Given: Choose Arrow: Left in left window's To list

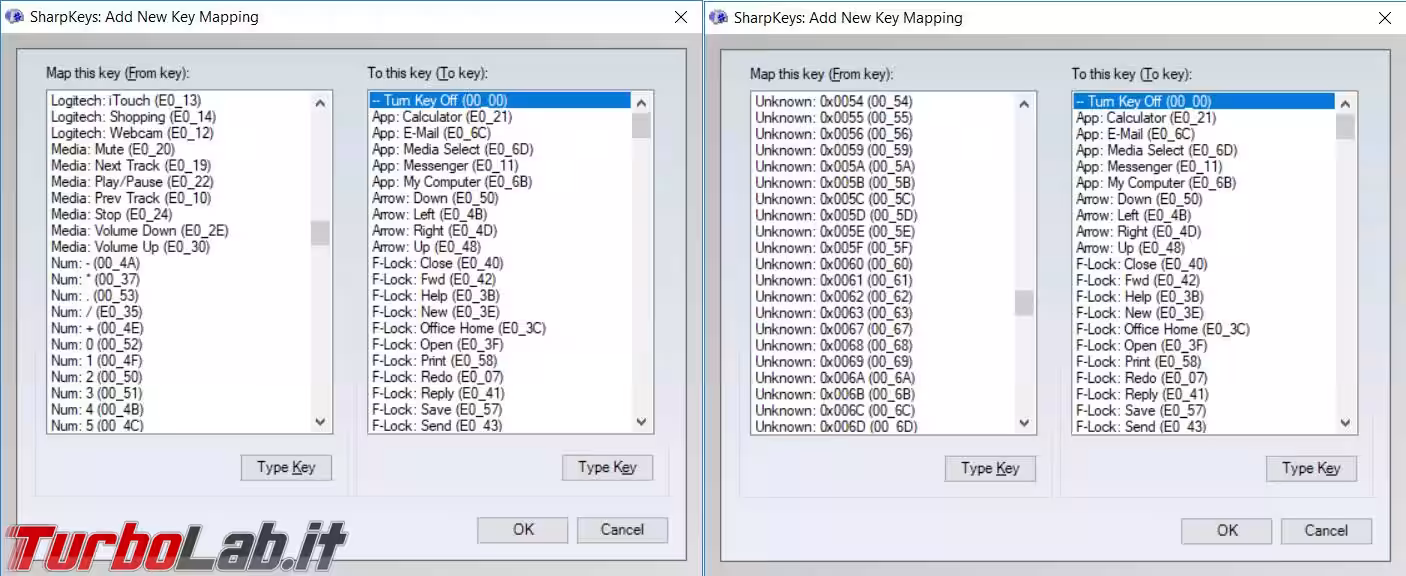Looking at the screenshot, I should tap(429, 214).
